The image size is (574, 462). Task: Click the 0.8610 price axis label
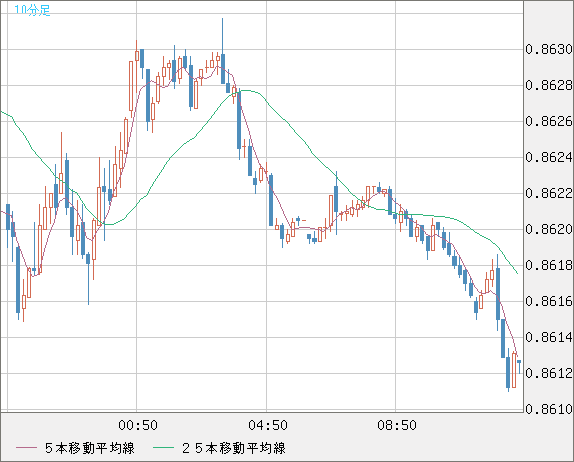549,409
